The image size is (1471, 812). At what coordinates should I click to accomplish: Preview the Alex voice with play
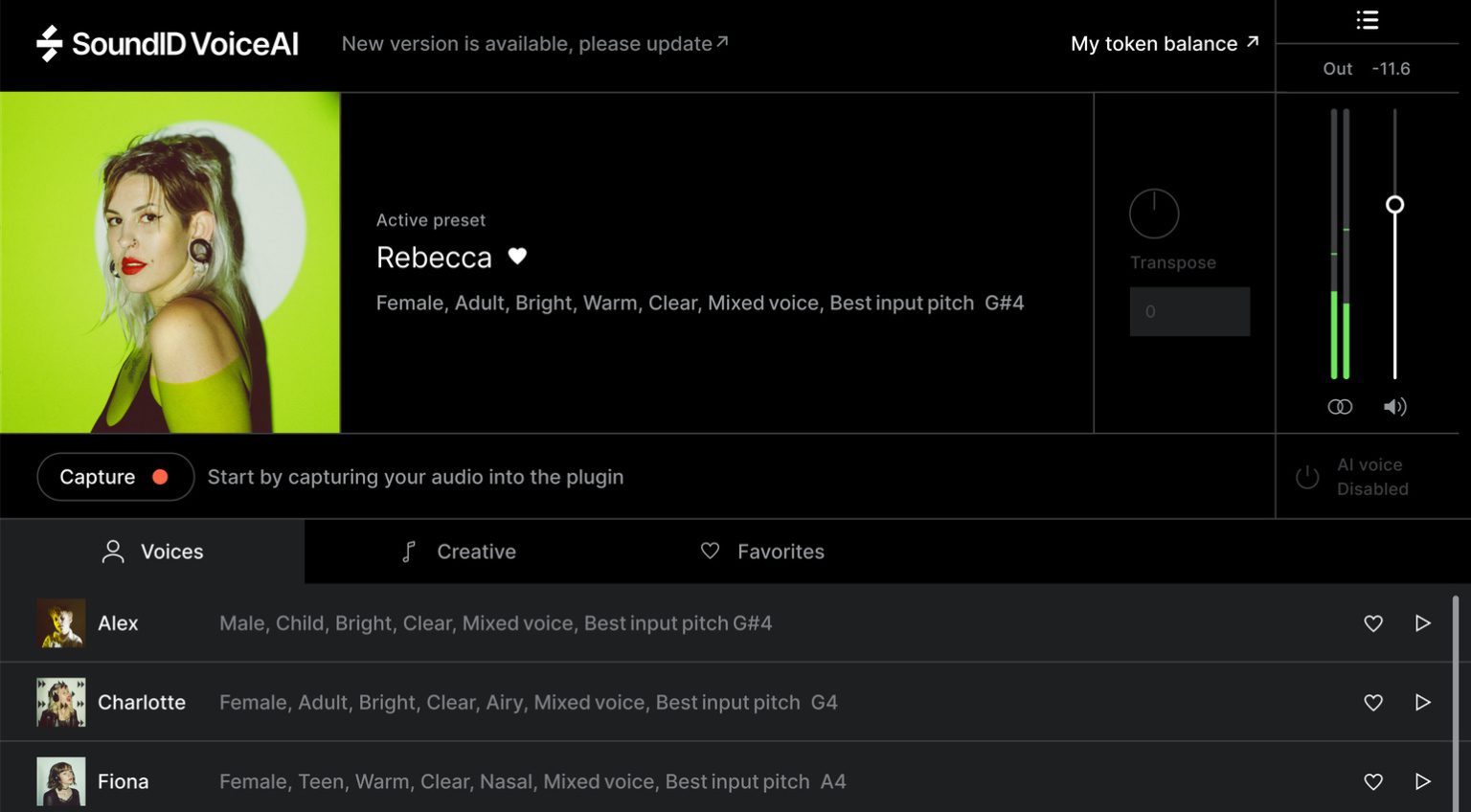click(x=1423, y=623)
